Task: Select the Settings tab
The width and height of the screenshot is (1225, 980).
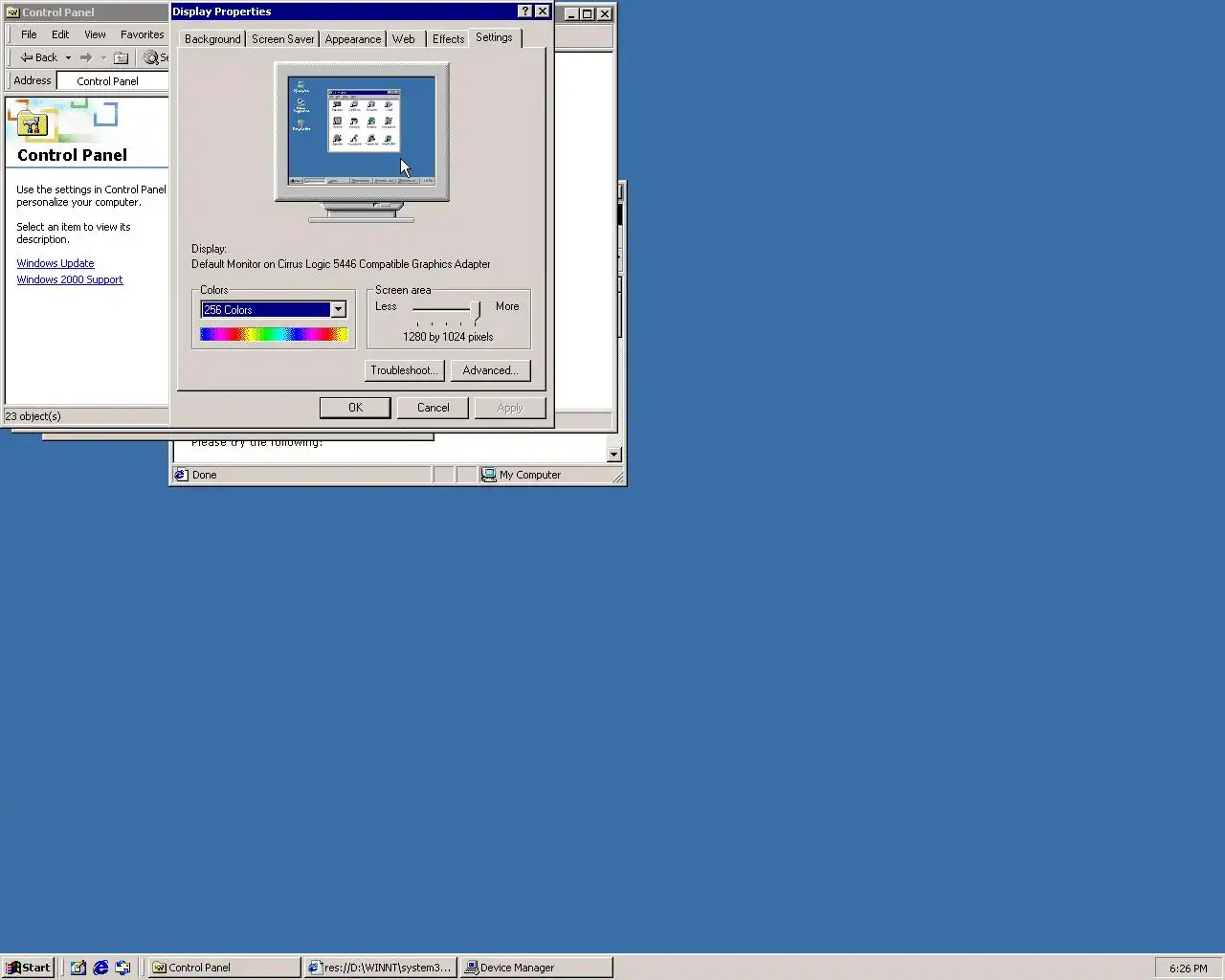Action: click(494, 37)
